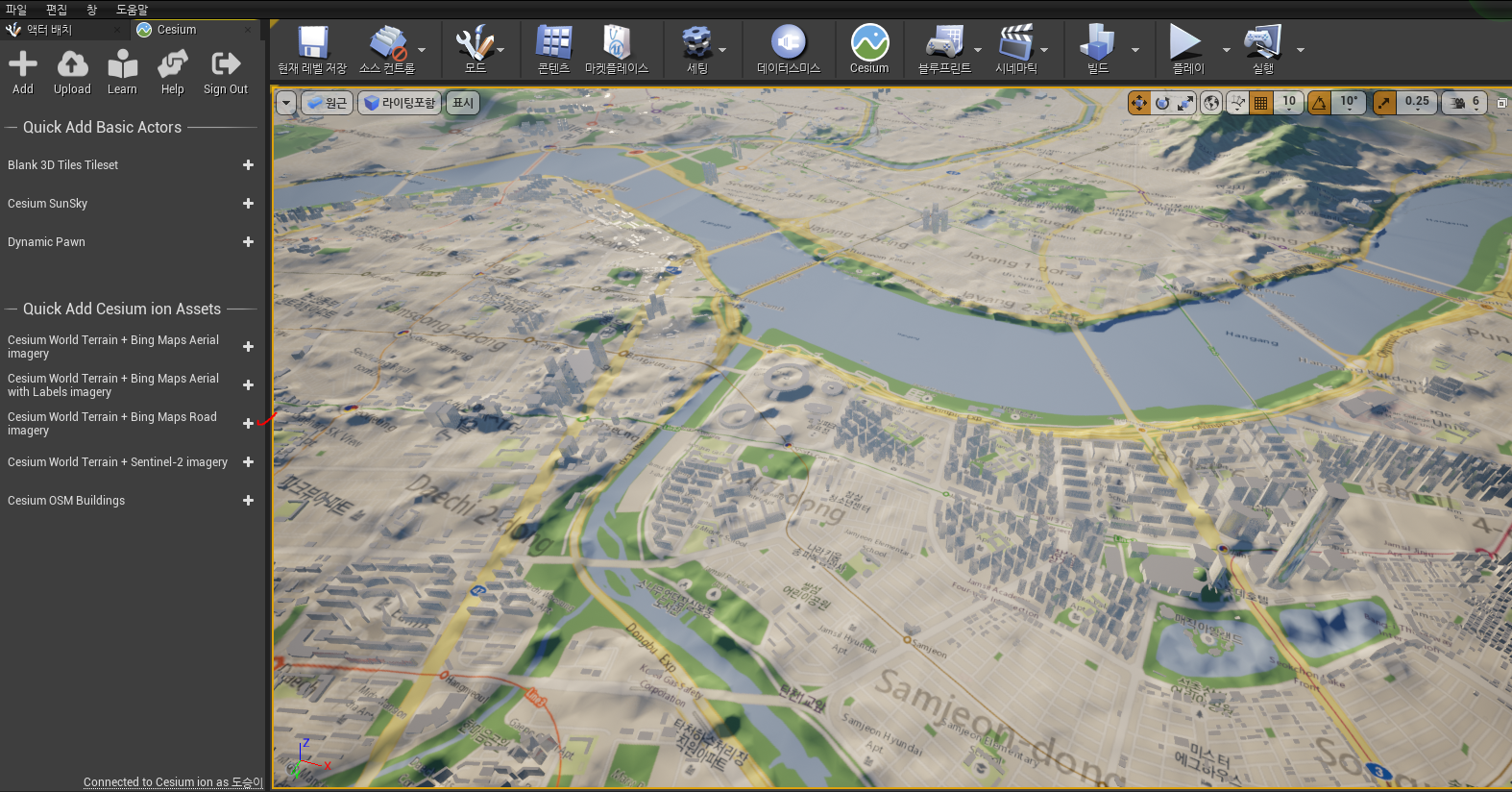This screenshot has height=792, width=1512.
Task: Add Cesium OSM Buildings
Action: coord(248,501)
